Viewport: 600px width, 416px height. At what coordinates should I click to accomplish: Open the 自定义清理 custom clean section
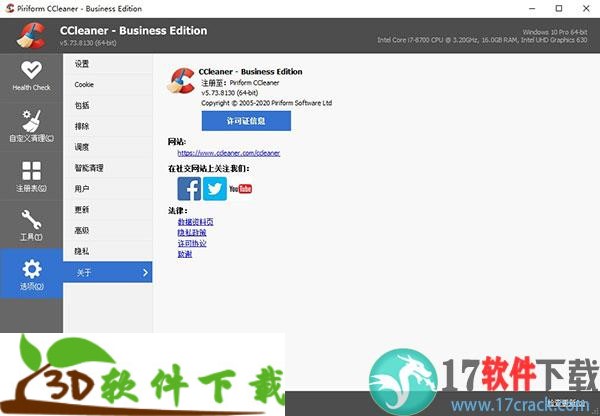(x=31, y=126)
